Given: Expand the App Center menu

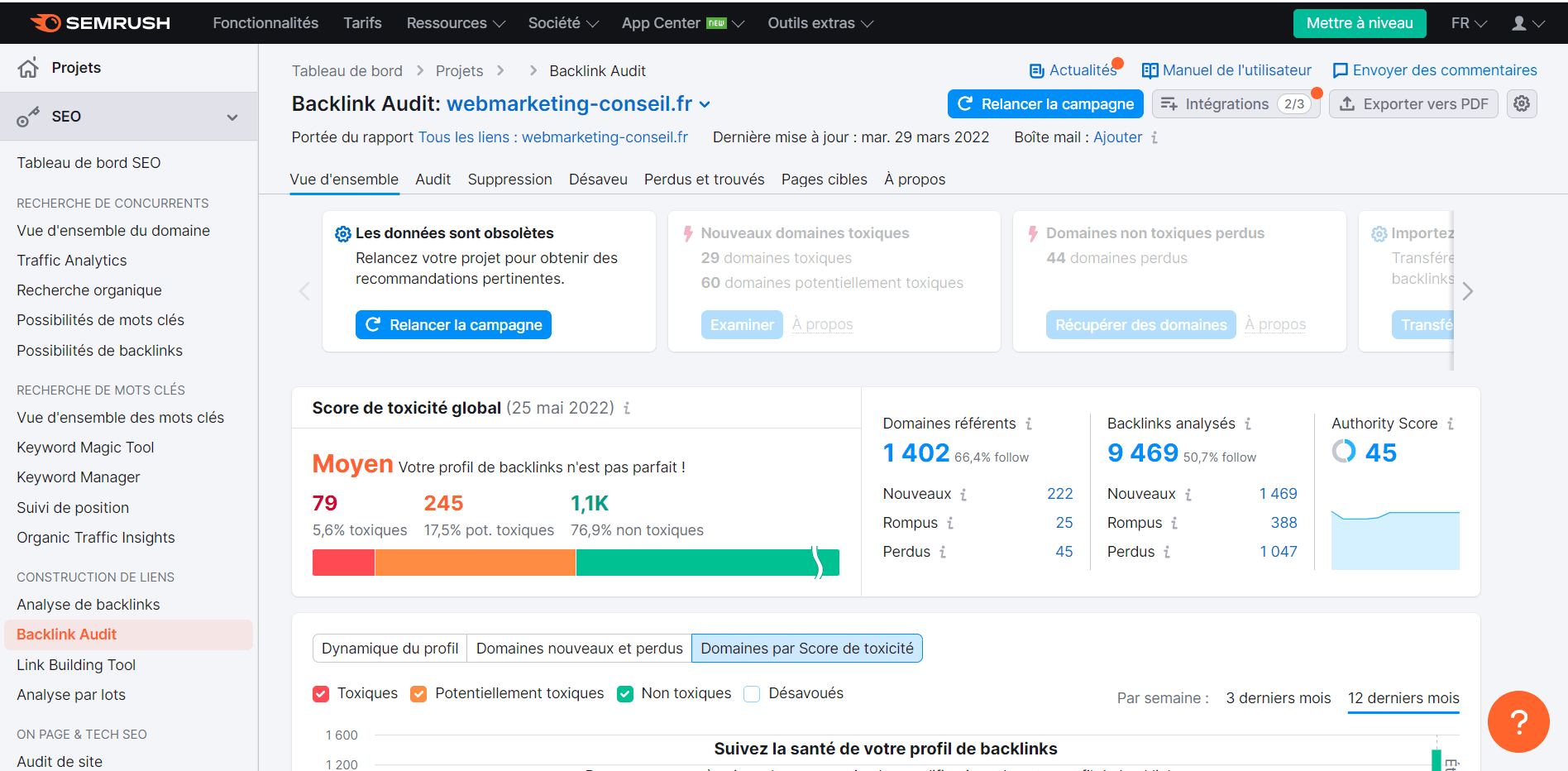Looking at the screenshot, I should tap(683, 23).
